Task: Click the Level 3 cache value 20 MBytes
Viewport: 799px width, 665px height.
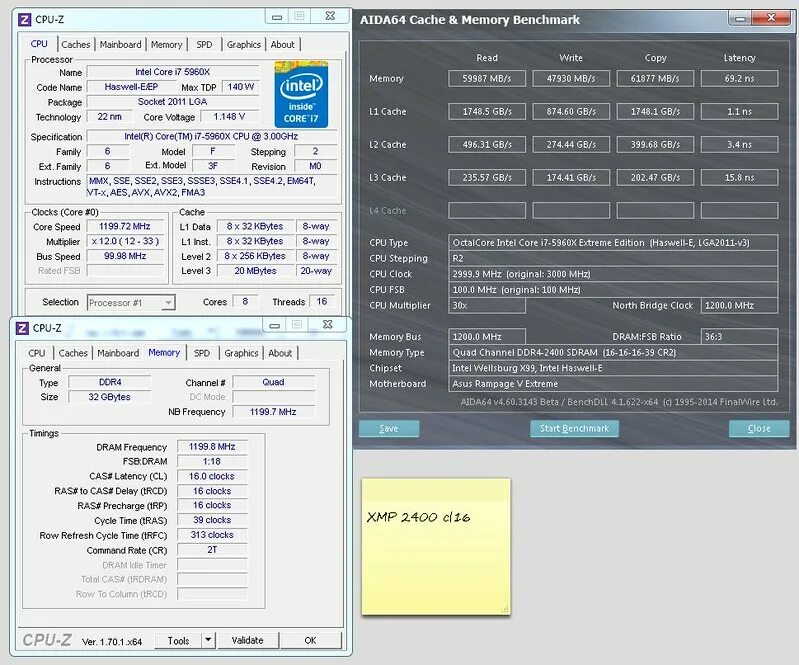Action: (255, 271)
